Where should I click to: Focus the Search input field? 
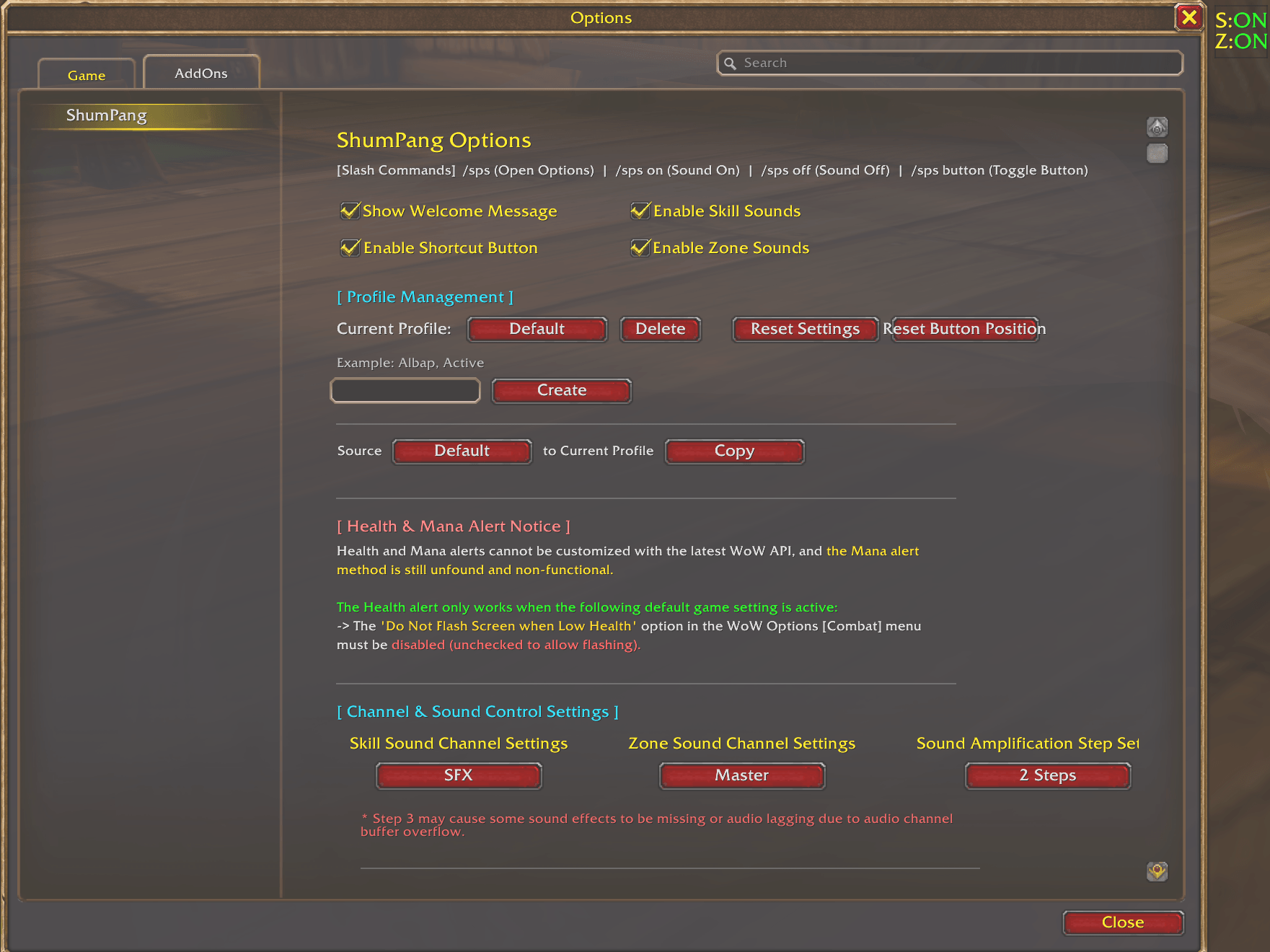pos(950,63)
